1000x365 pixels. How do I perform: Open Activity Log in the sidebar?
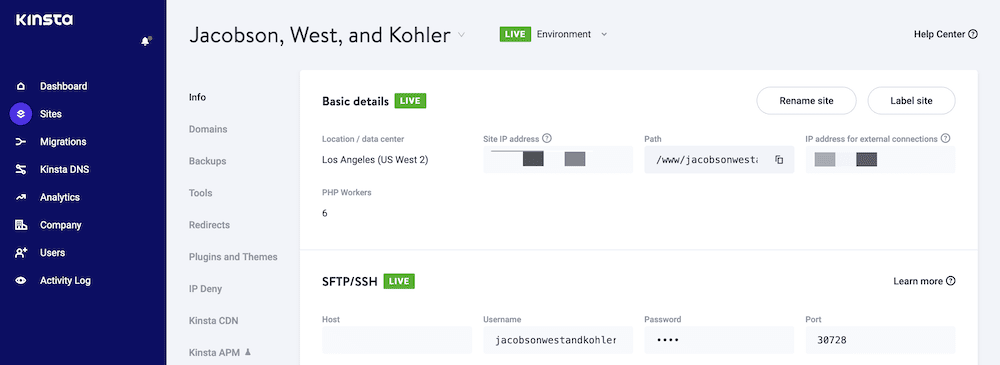[x=65, y=280]
